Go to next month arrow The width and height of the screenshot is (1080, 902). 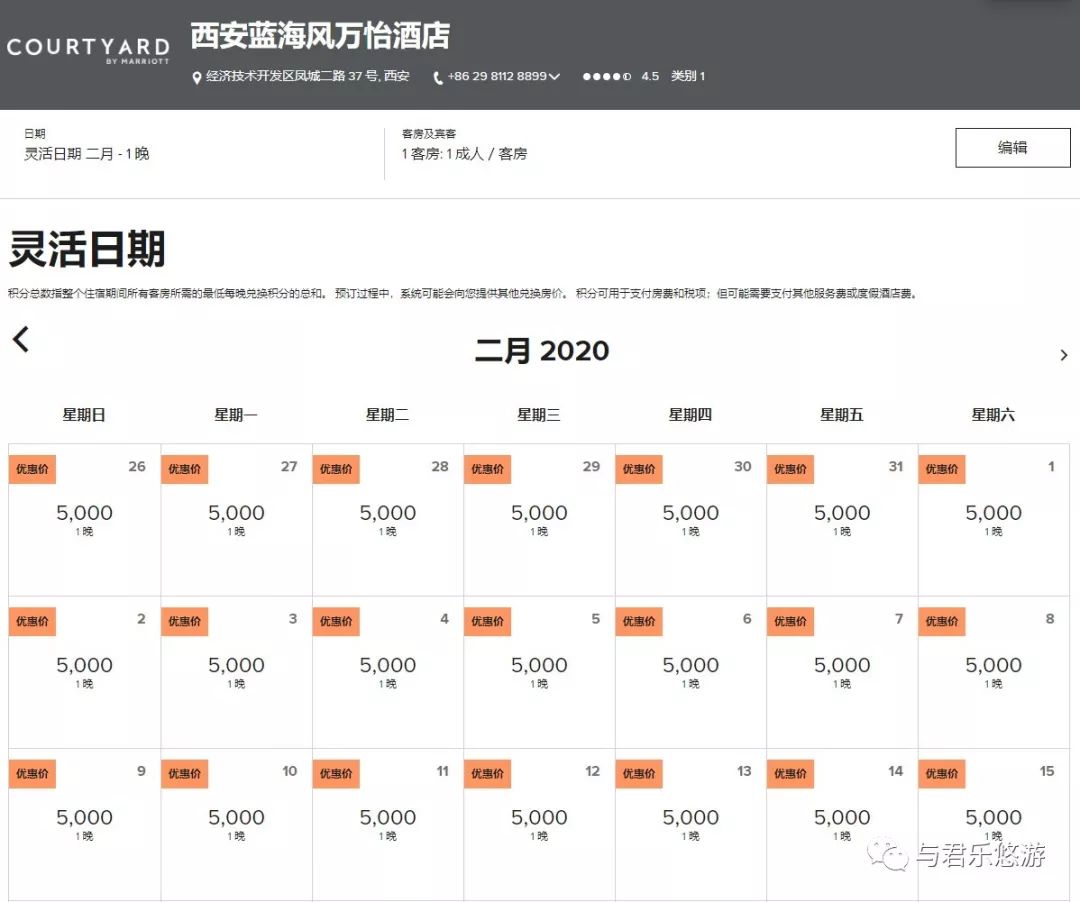(x=1063, y=355)
